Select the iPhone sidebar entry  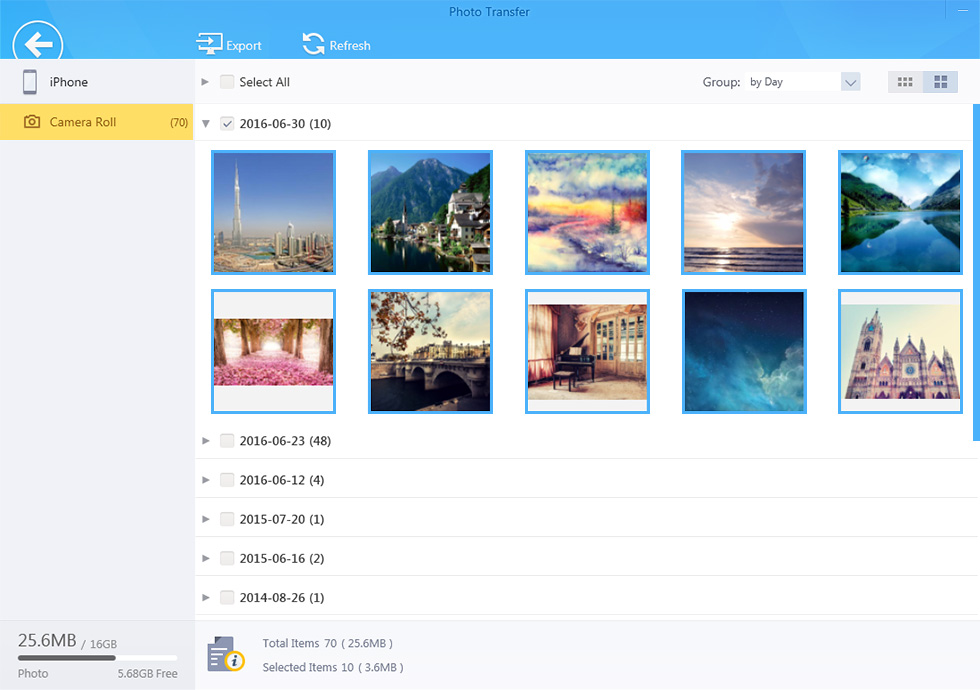(97, 82)
